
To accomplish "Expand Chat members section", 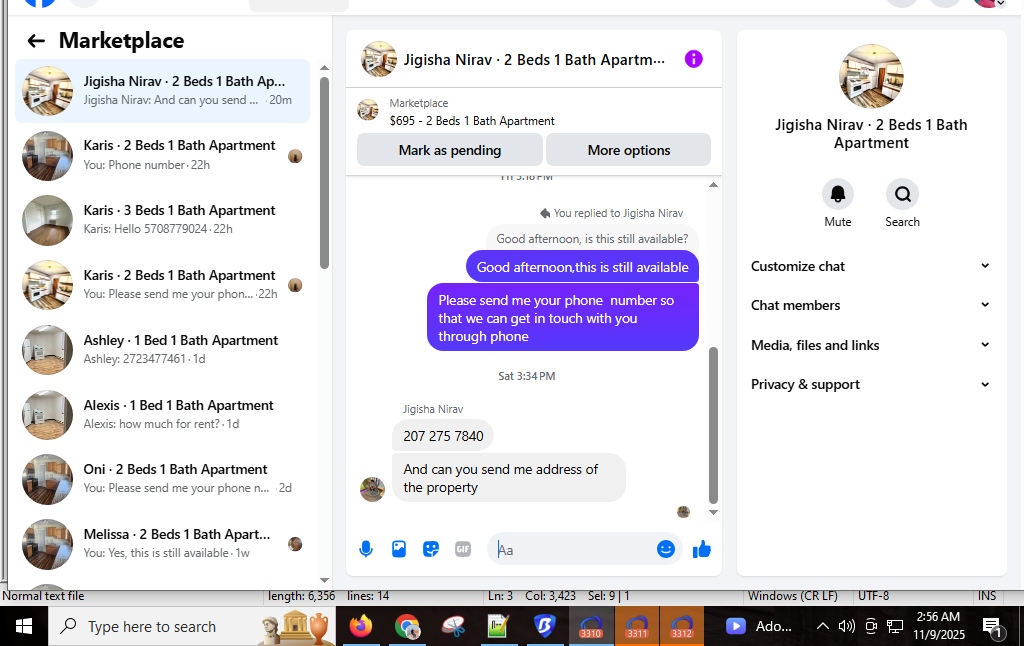I will 871,306.
